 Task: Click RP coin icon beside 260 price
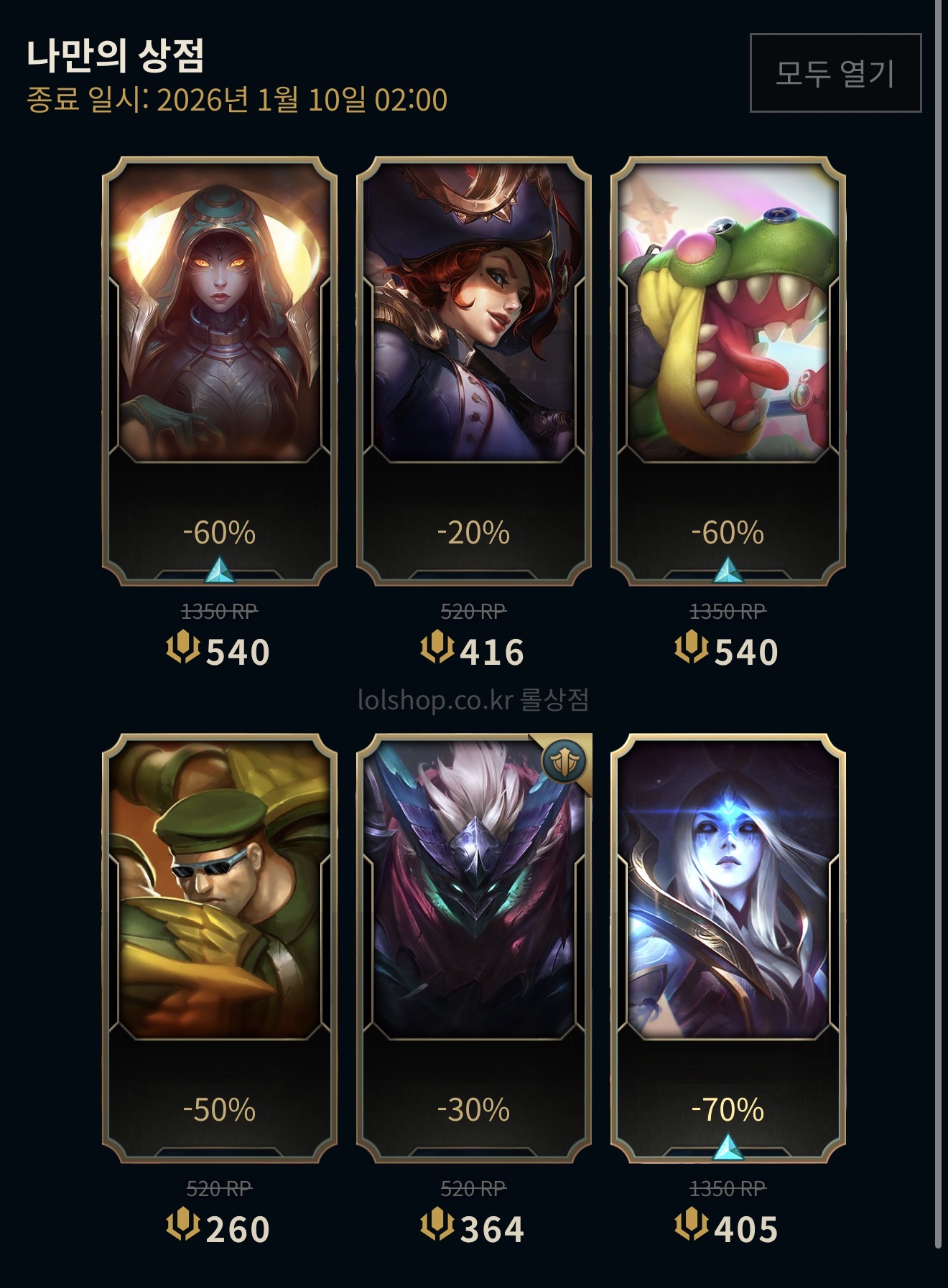pos(183,1224)
